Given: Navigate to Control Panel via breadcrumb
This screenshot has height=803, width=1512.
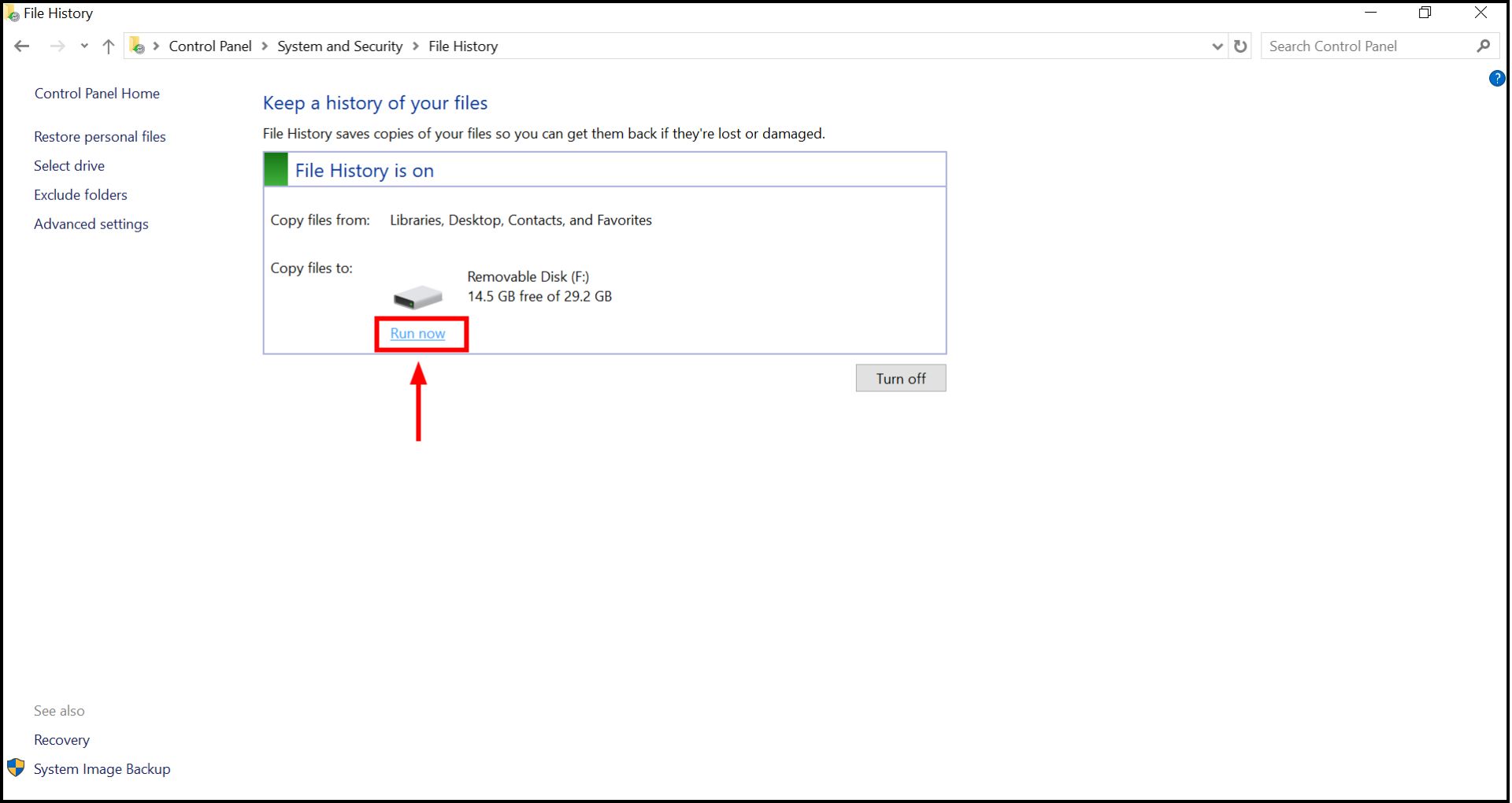Looking at the screenshot, I should point(209,46).
